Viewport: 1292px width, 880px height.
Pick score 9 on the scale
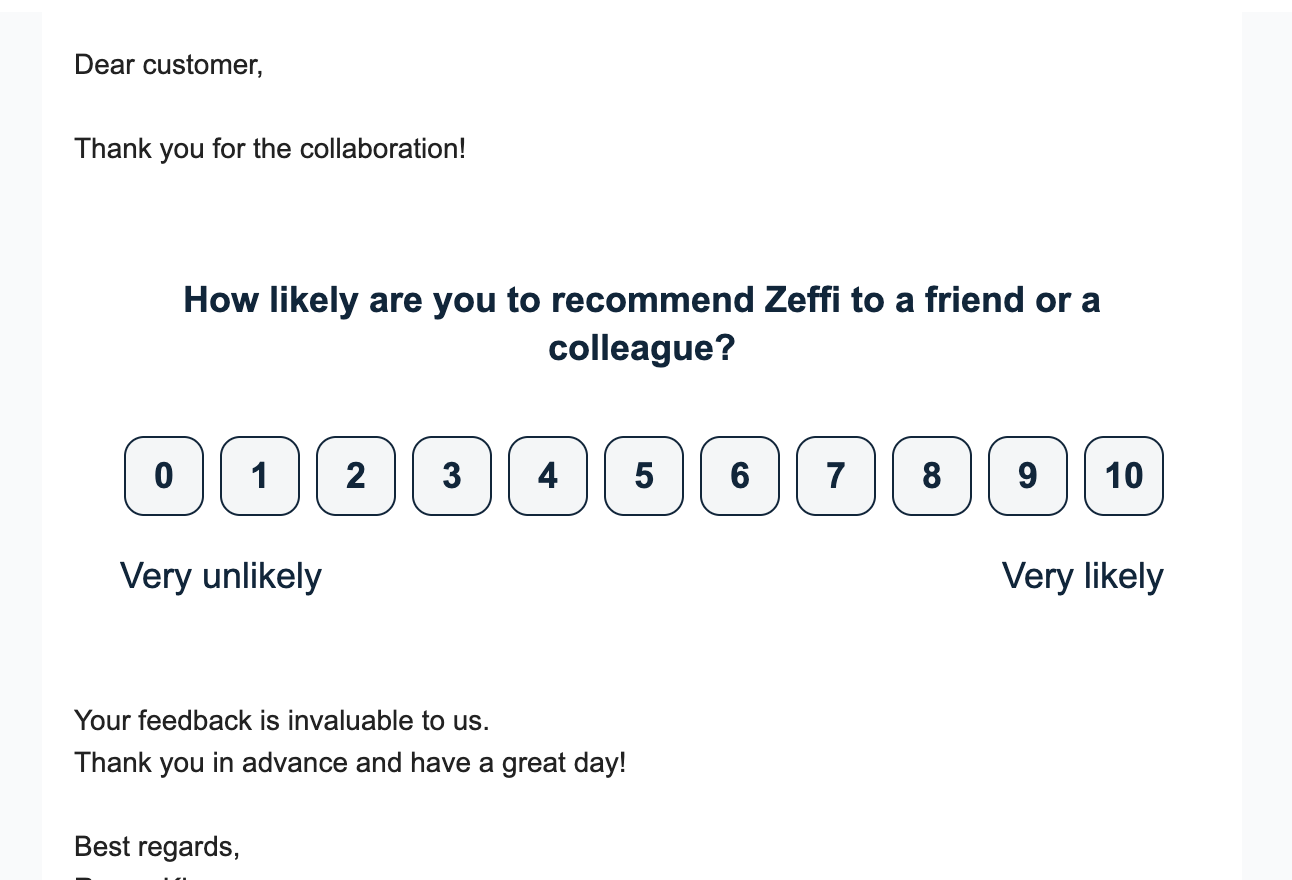[x=1028, y=476]
